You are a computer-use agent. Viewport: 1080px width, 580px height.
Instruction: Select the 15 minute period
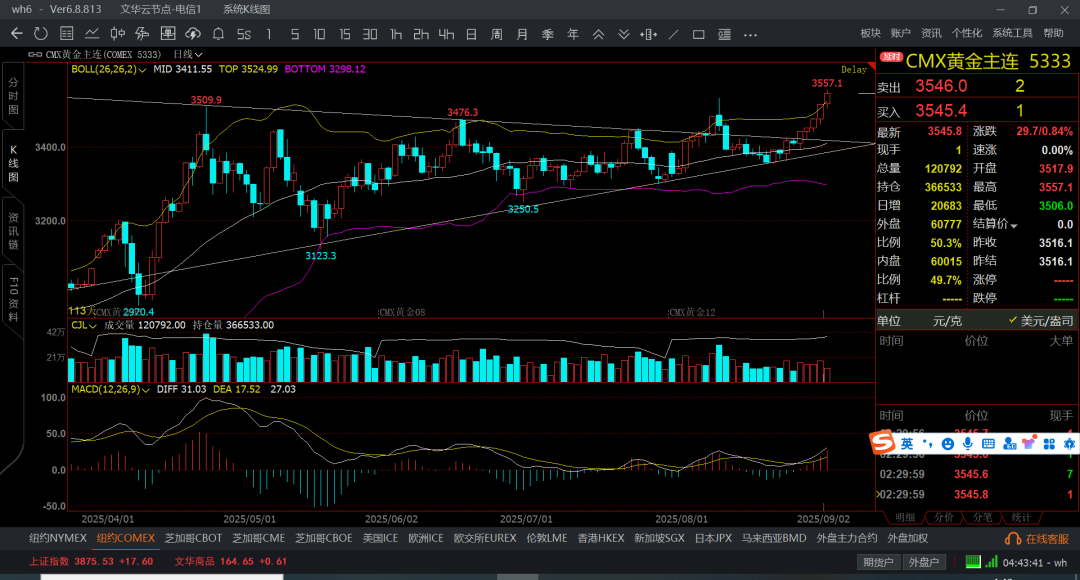344,34
